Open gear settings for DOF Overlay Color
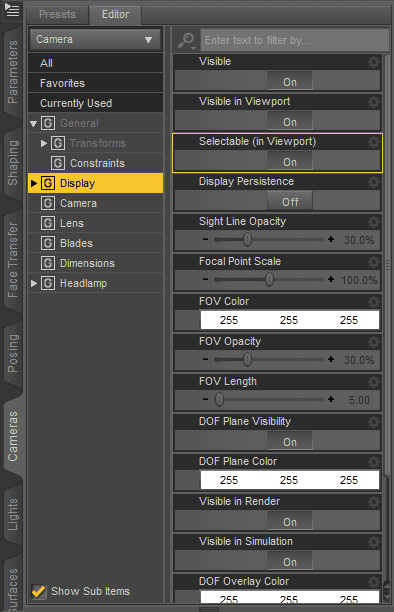The width and height of the screenshot is (394, 612). (x=374, y=582)
